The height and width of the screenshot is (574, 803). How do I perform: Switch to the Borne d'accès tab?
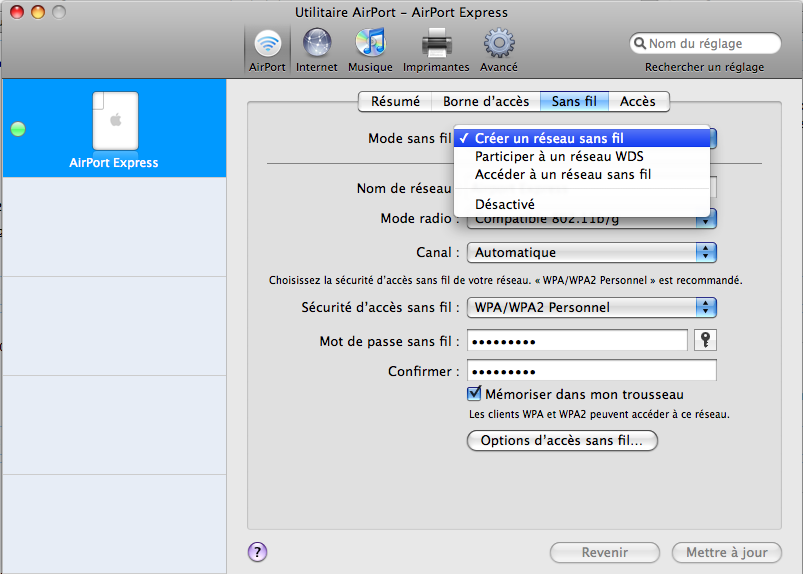pos(486,101)
